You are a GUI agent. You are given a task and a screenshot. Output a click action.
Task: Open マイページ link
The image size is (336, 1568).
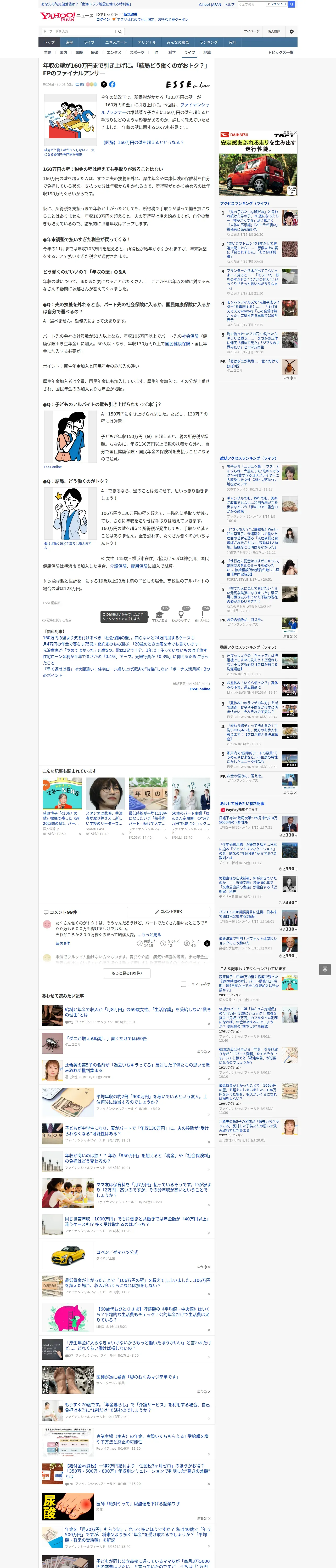pyautogui.click(x=251, y=32)
